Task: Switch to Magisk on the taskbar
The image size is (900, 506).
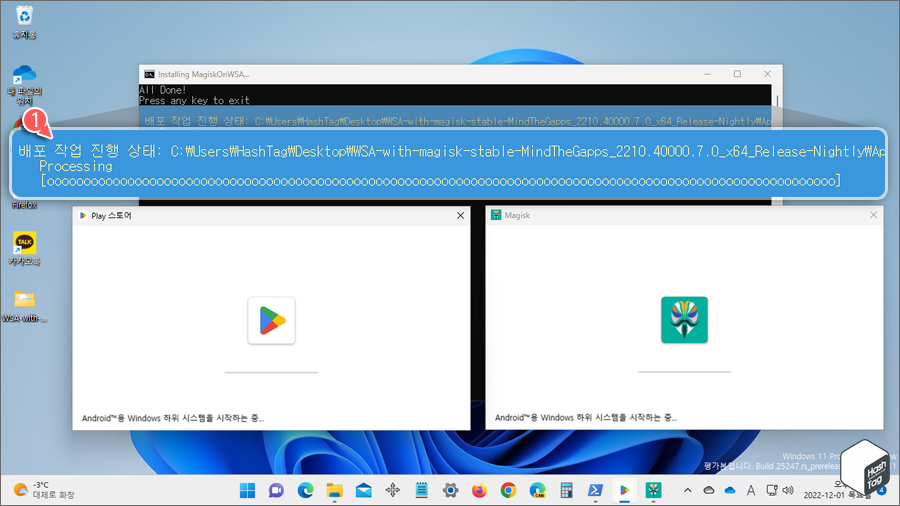Action: coord(653,491)
